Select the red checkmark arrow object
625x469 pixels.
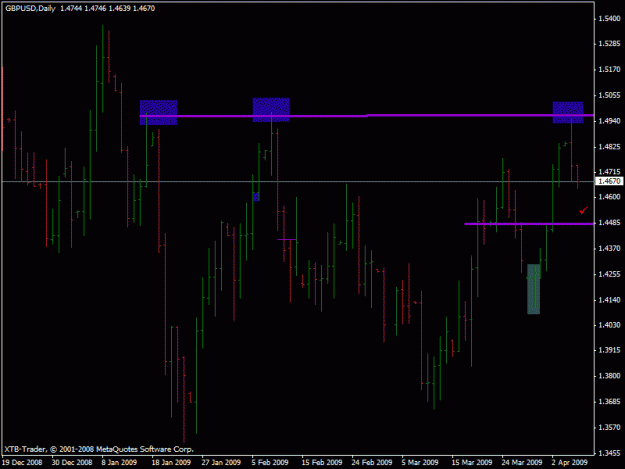(x=584, y=210)
